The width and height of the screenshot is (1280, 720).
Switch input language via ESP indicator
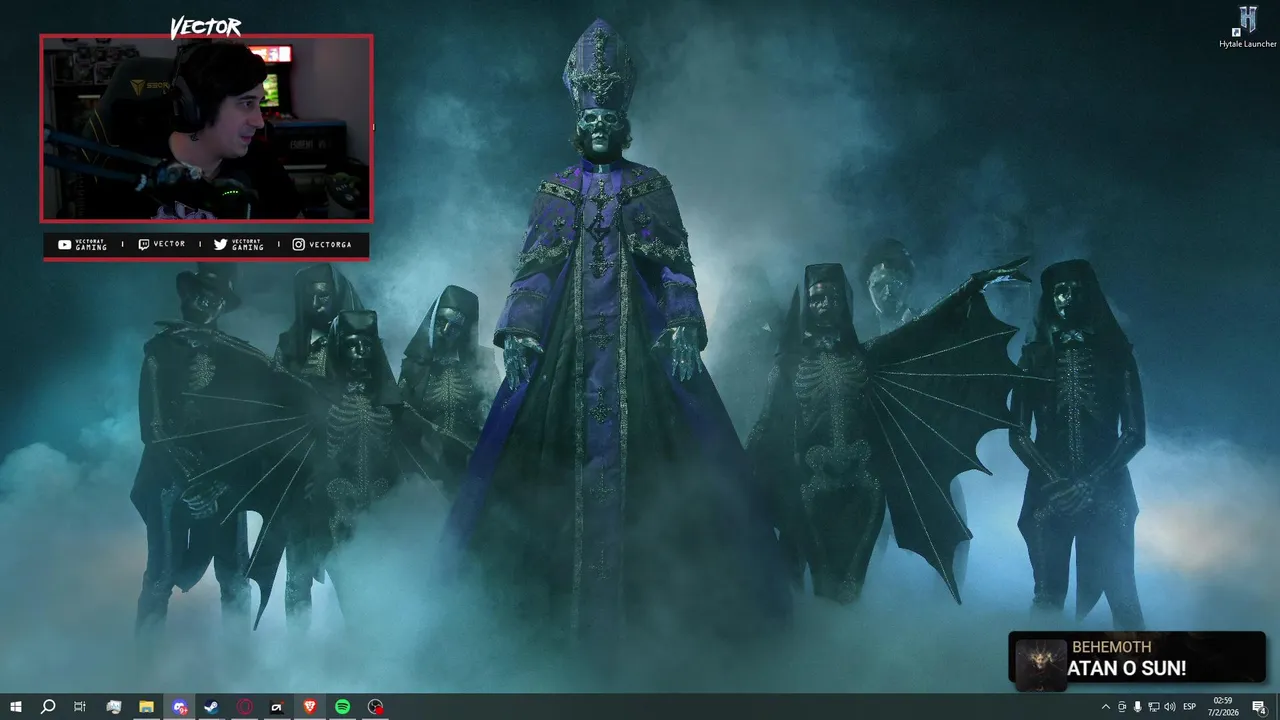click(x=1190, y=707)
